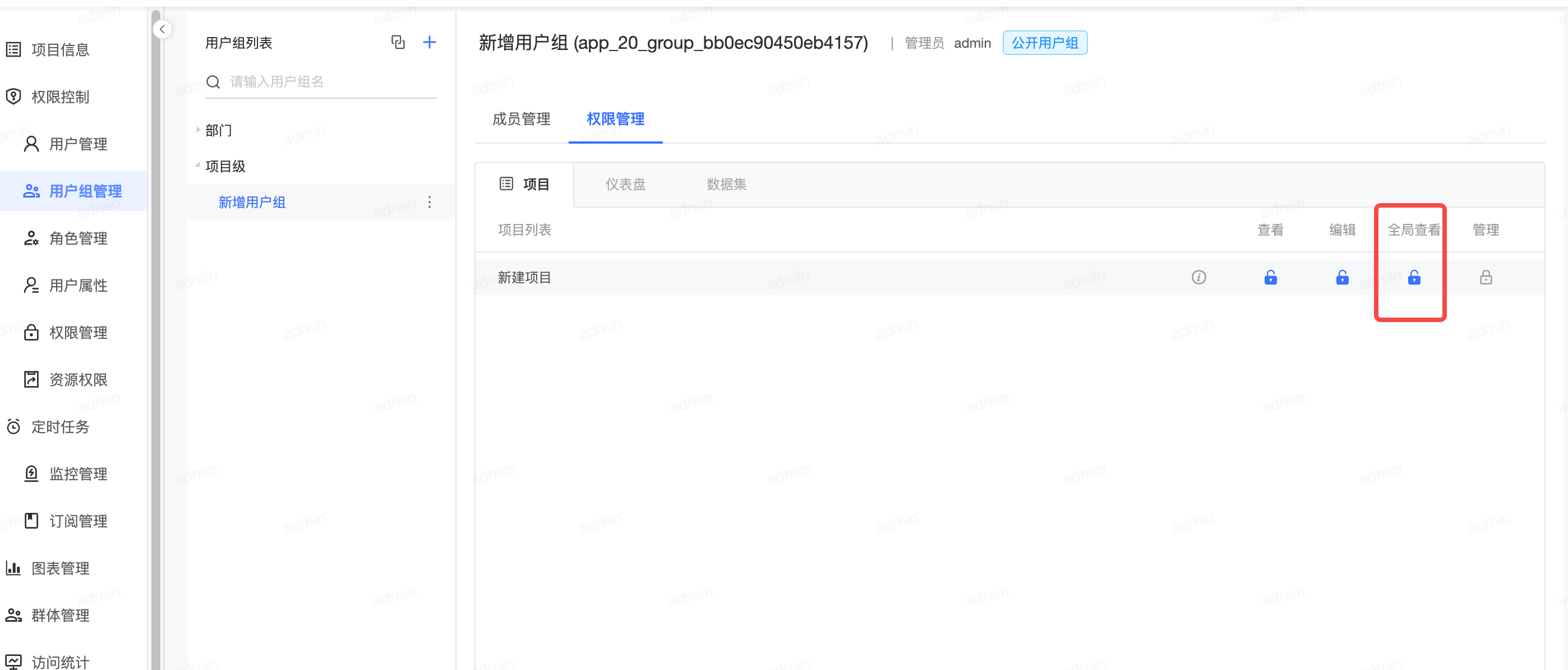This screenshot has height=670, width=1568.
Task: Open 群体管理 in sidebar
Action: pyautogui.click(x=61, y=615)
